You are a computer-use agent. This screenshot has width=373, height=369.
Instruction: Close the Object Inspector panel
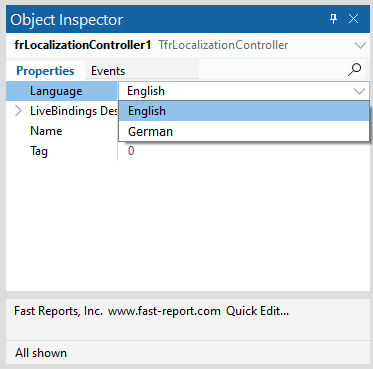(x=353, y=19)
